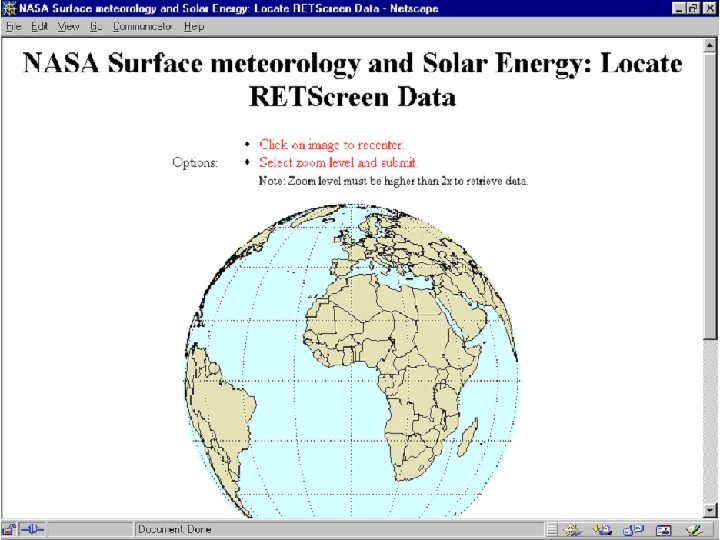
Task: Maximize the Netscape window
Action: click(x=693, y=8)
